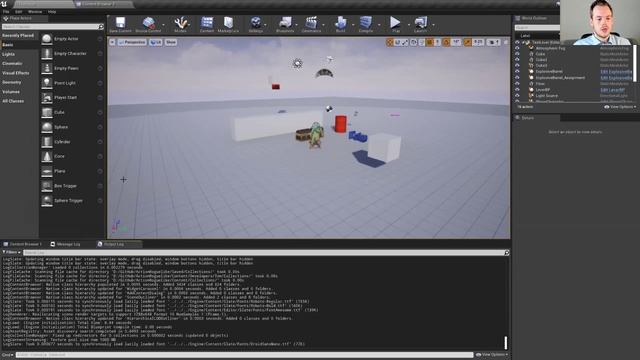The image size is (640, 360).
Task: Switch to the Message Log tab
Action: 66,244
